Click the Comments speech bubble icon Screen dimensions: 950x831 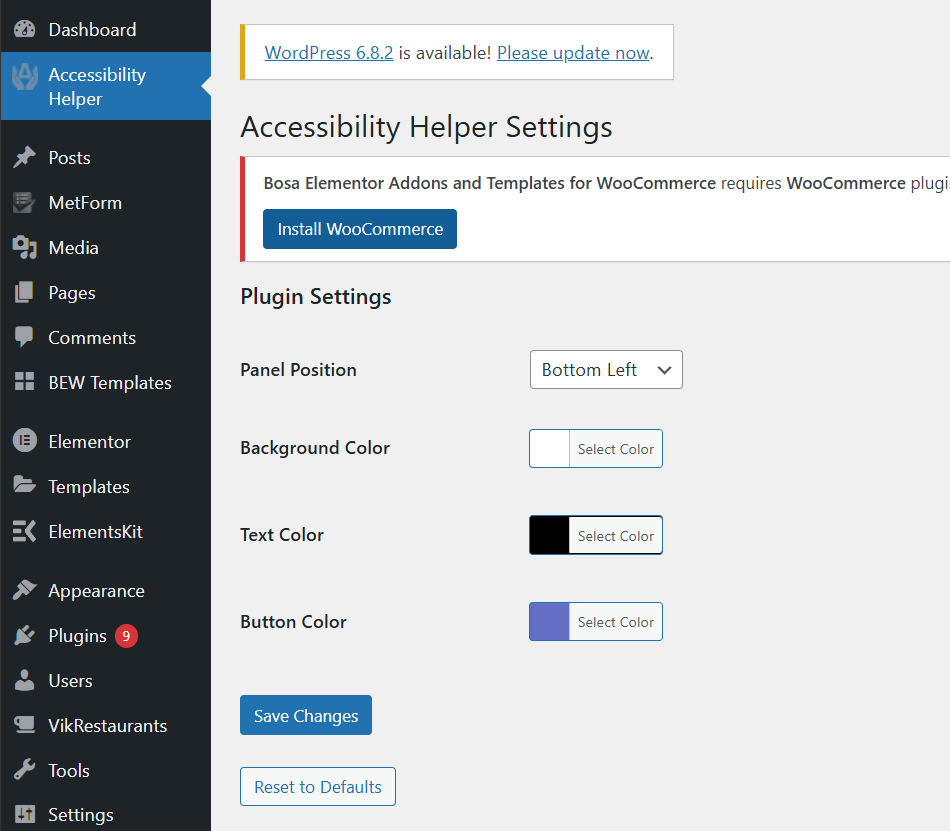24,337
